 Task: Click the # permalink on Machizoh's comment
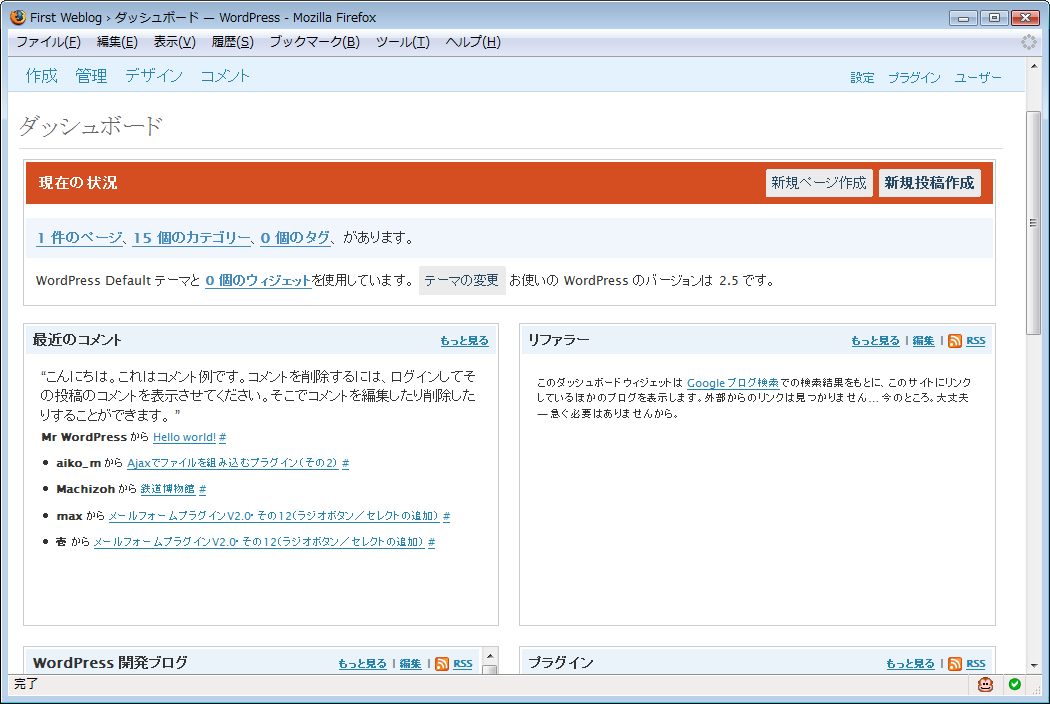[202, 489]
